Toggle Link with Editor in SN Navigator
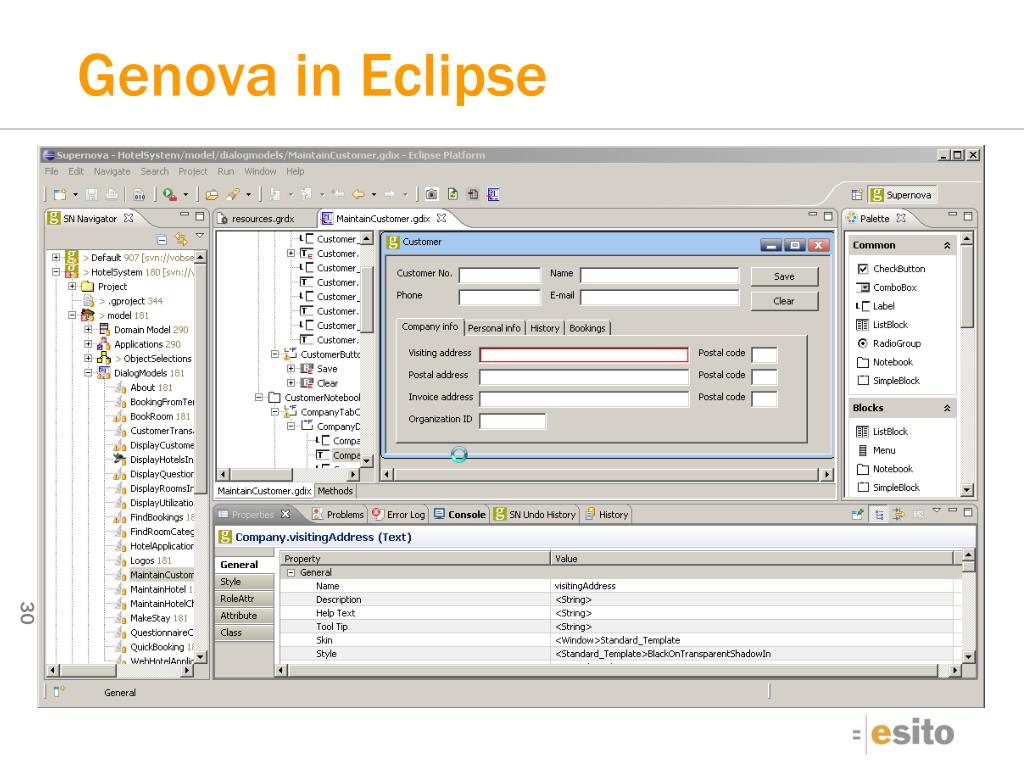1024x768 pixels. coord(181,239)
